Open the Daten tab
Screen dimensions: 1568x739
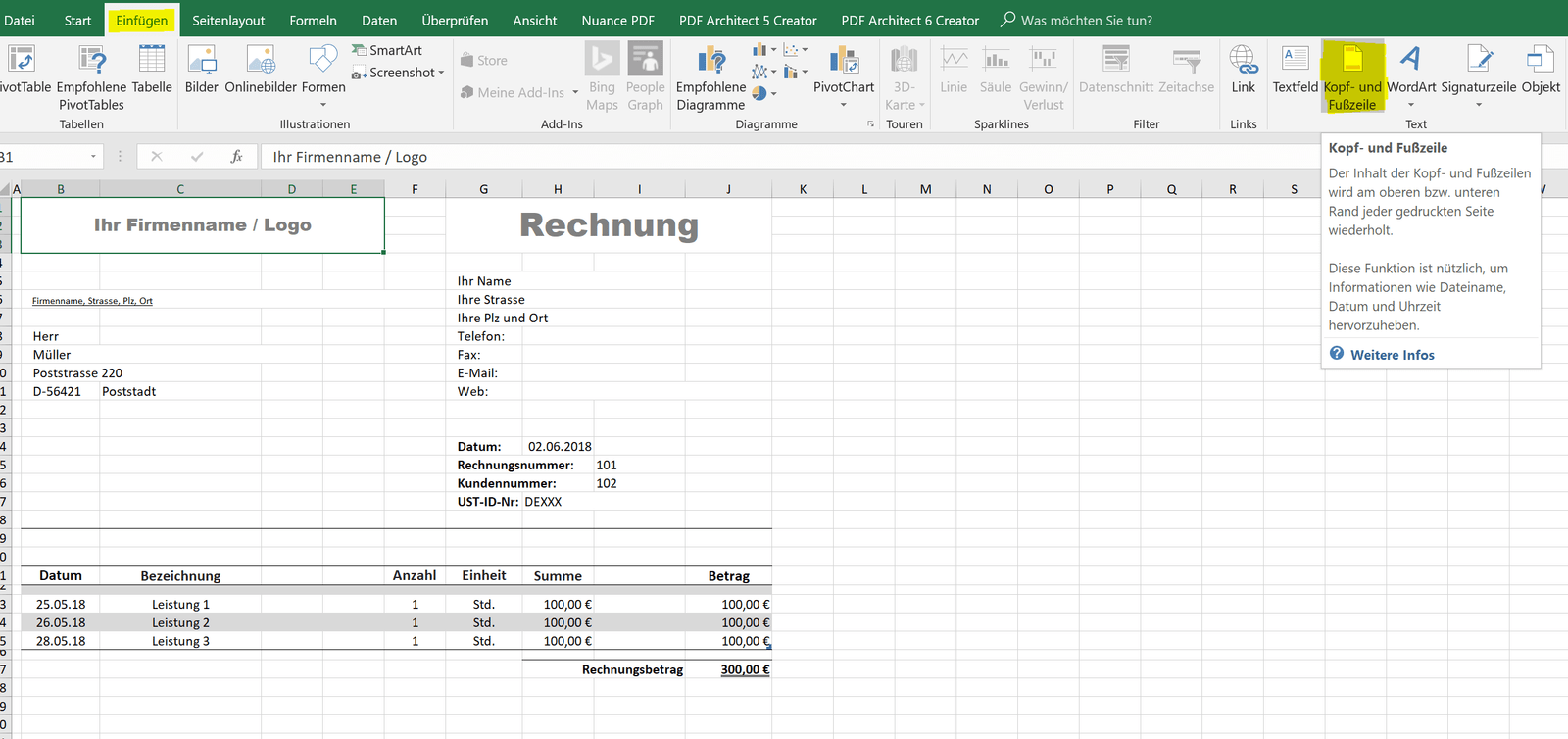379,20
